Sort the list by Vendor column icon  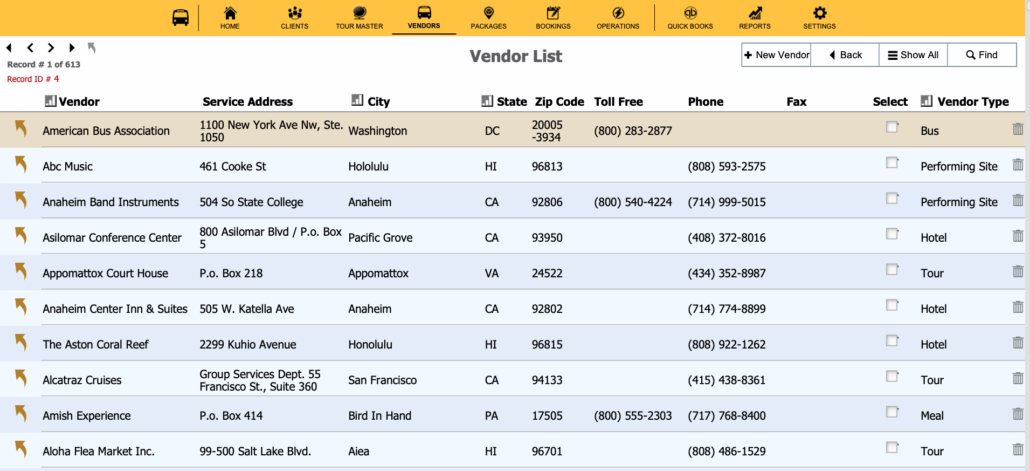(x=51, y=101)
